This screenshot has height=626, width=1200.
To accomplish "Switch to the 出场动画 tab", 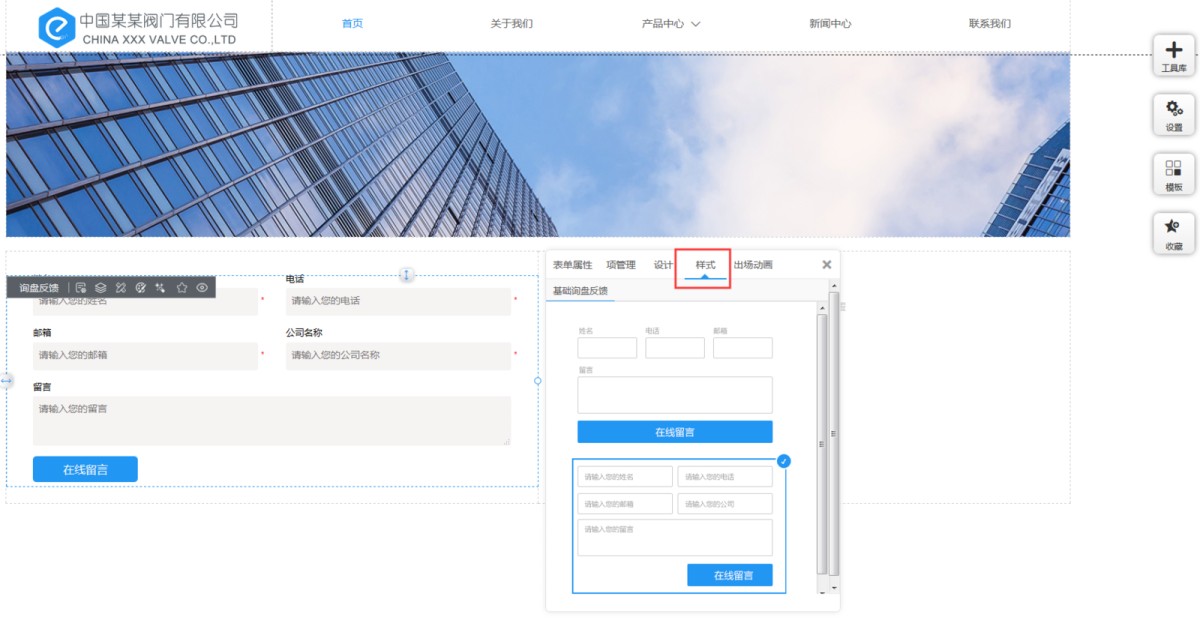I will click(753, 265).
